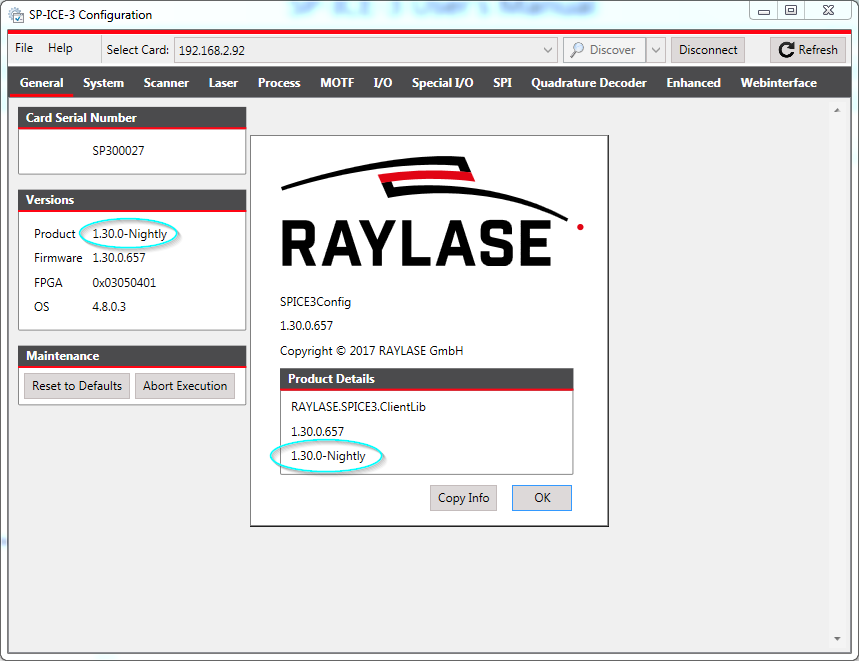This screenshot has height=661, width=859.
Task: Click the scrollbar down arrow
Action: click(837, 639)
